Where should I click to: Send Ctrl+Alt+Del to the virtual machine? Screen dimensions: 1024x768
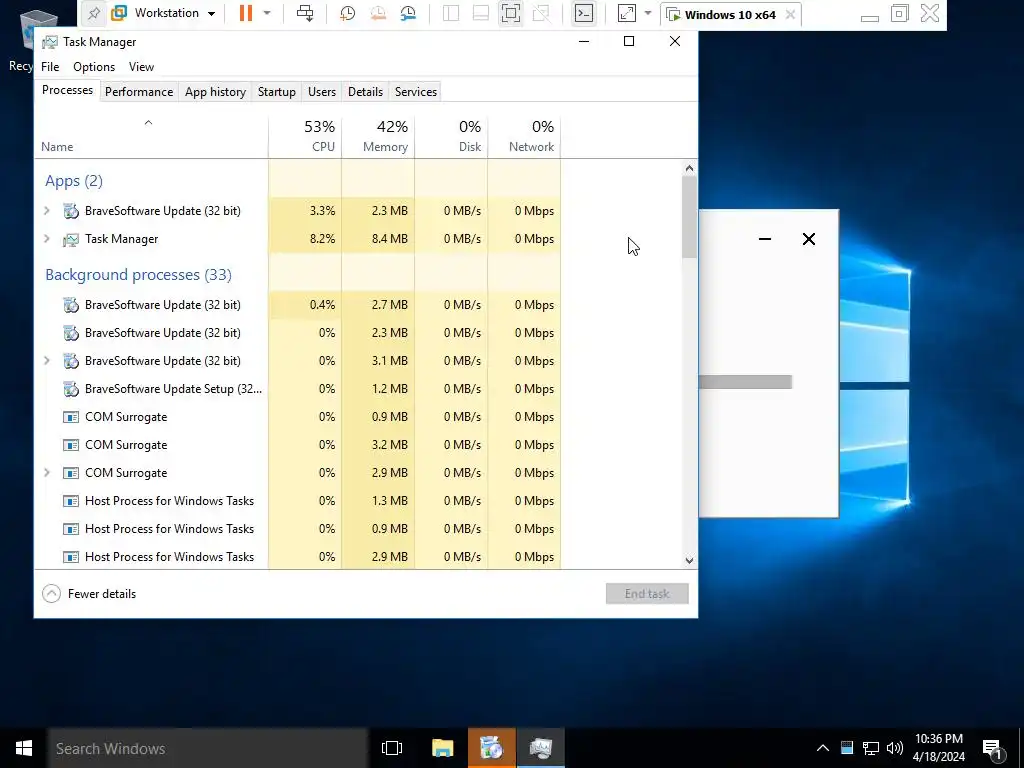[x=305, y=13]
